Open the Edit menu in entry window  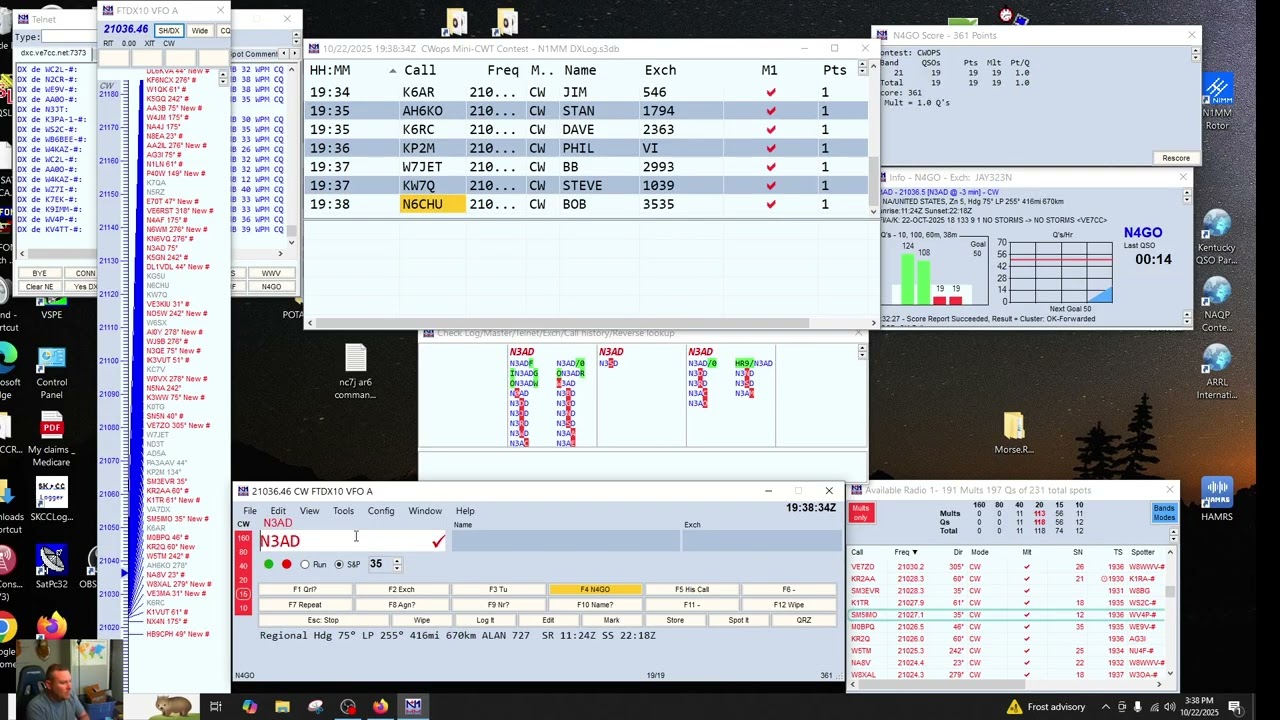(x=278, y=511)
